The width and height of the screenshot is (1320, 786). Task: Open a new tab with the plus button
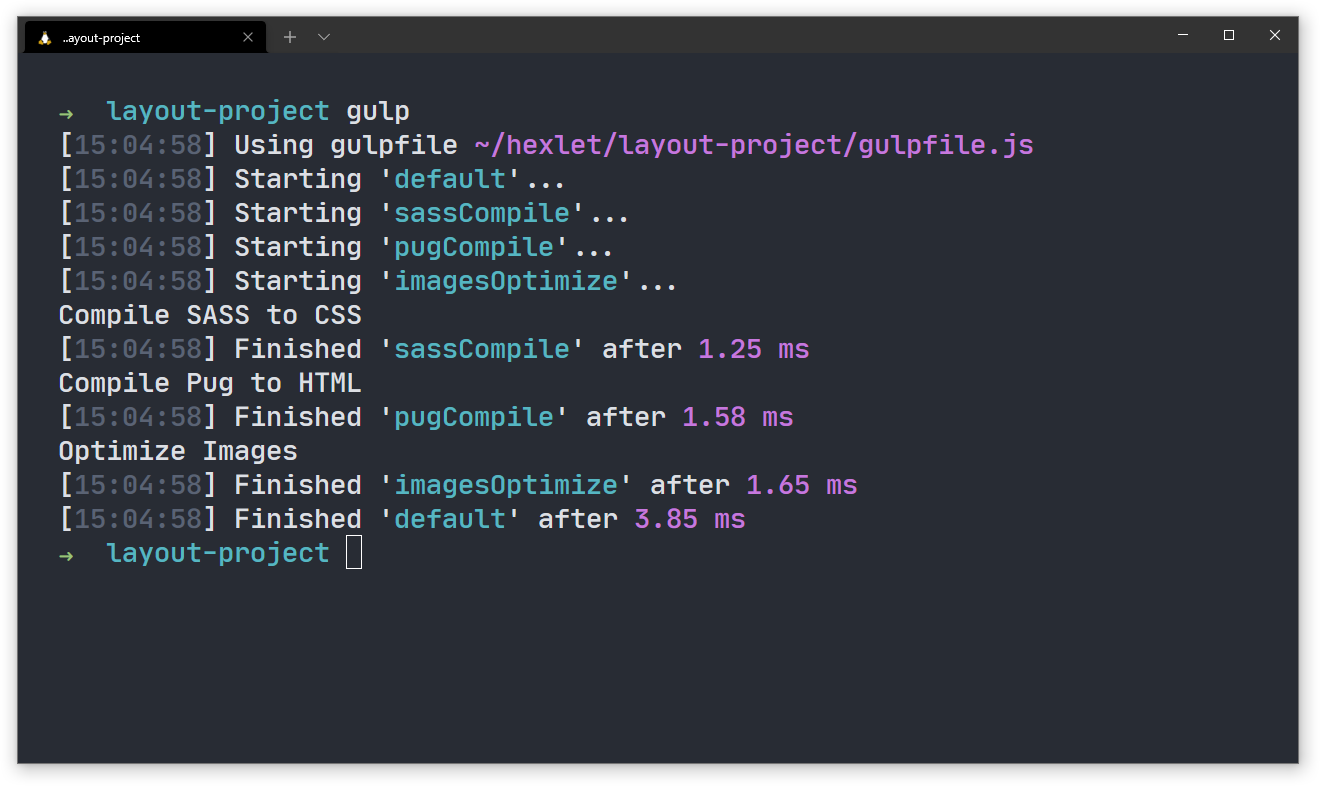290,37
